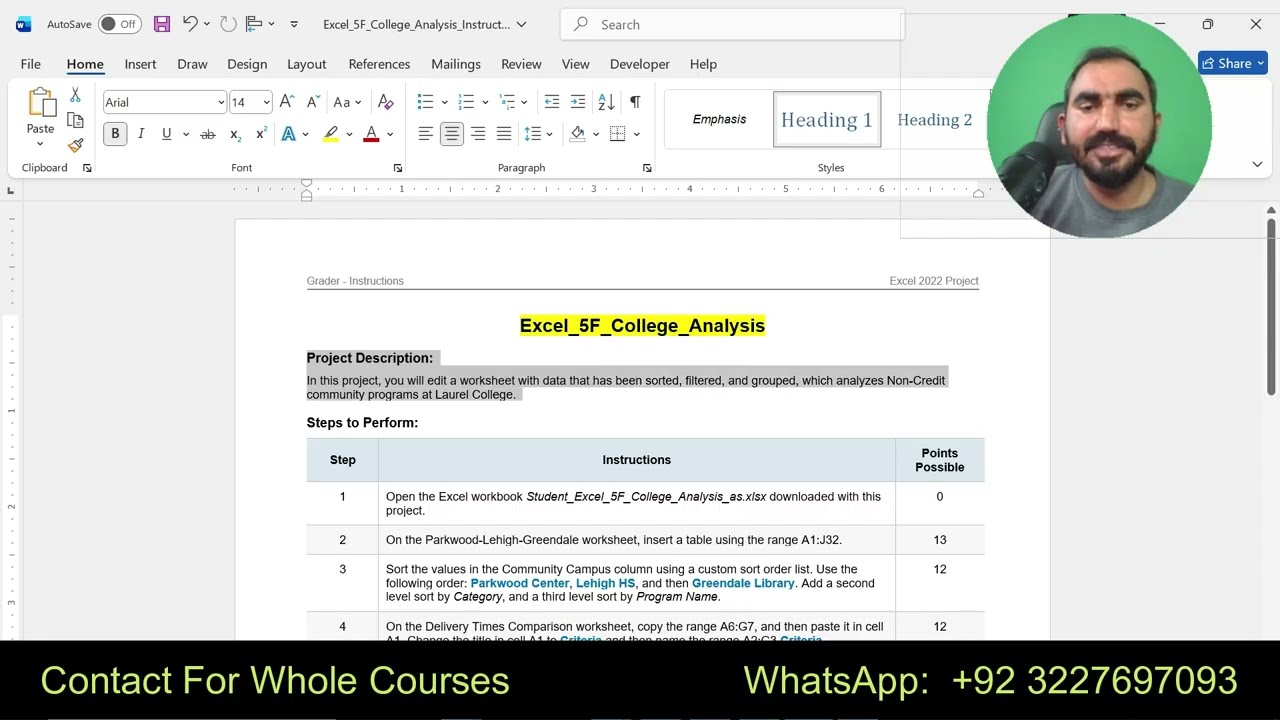
Task: Open Font dialog launcher
Action: pos(398,168)
